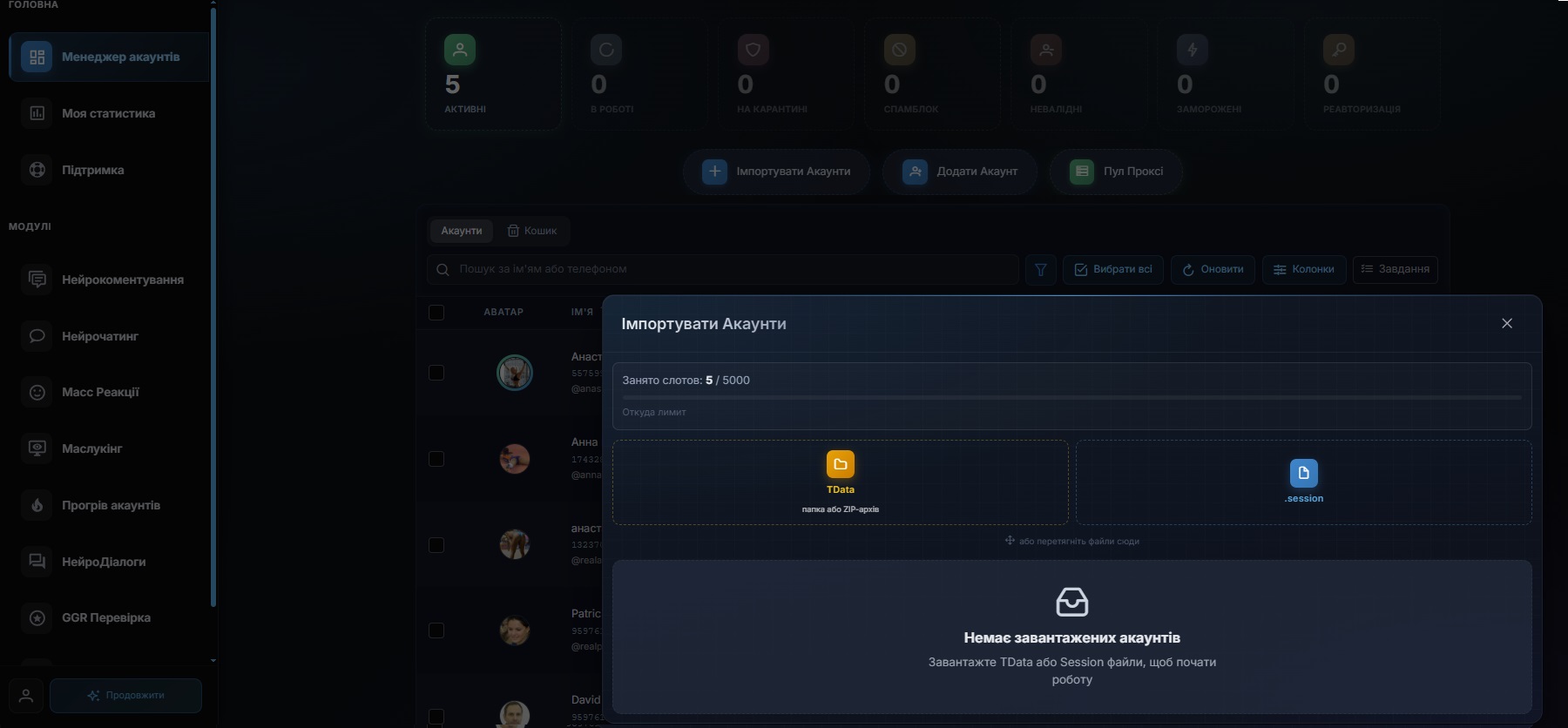This screenshot has height=728, width=1568.
Task: Open Масс Реакції module
Action: tap(109, 392)
